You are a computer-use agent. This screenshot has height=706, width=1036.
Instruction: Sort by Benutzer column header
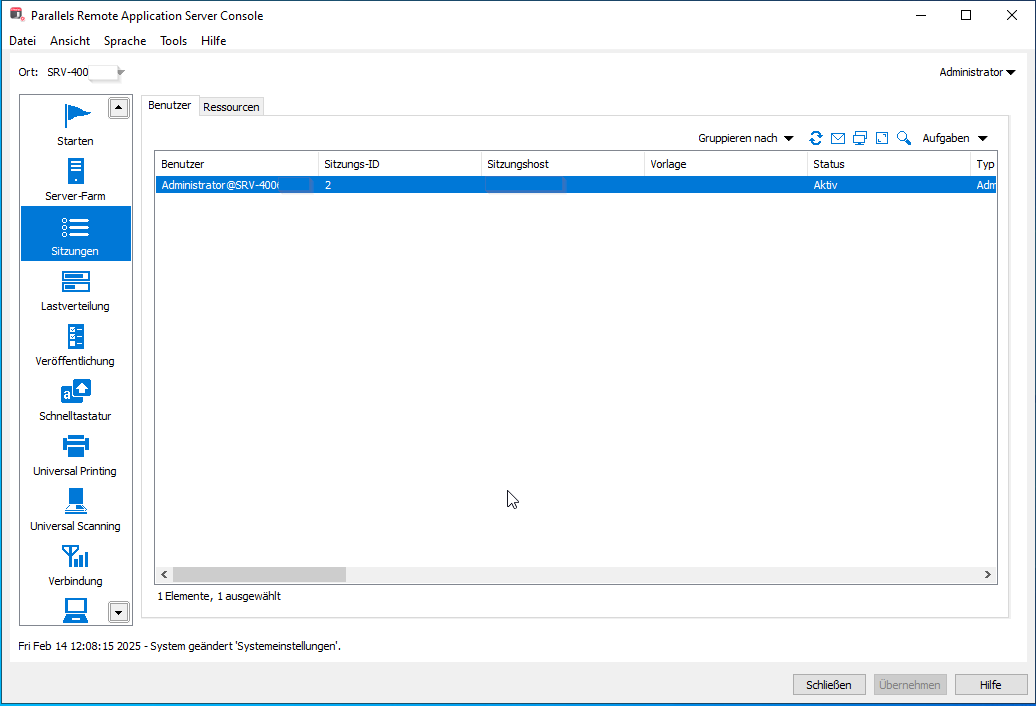pyautogui.click(x=237, y=164)
